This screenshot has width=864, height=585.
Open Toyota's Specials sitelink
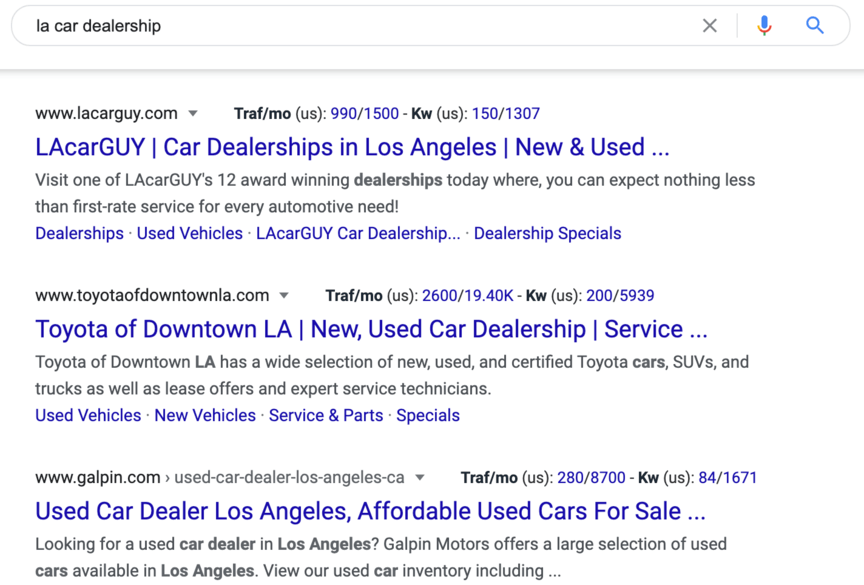pyautogui.click(x=428, y=415)
